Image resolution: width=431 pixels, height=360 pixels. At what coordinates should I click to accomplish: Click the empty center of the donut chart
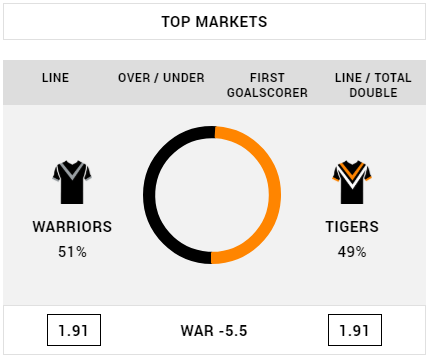[212, 195]
